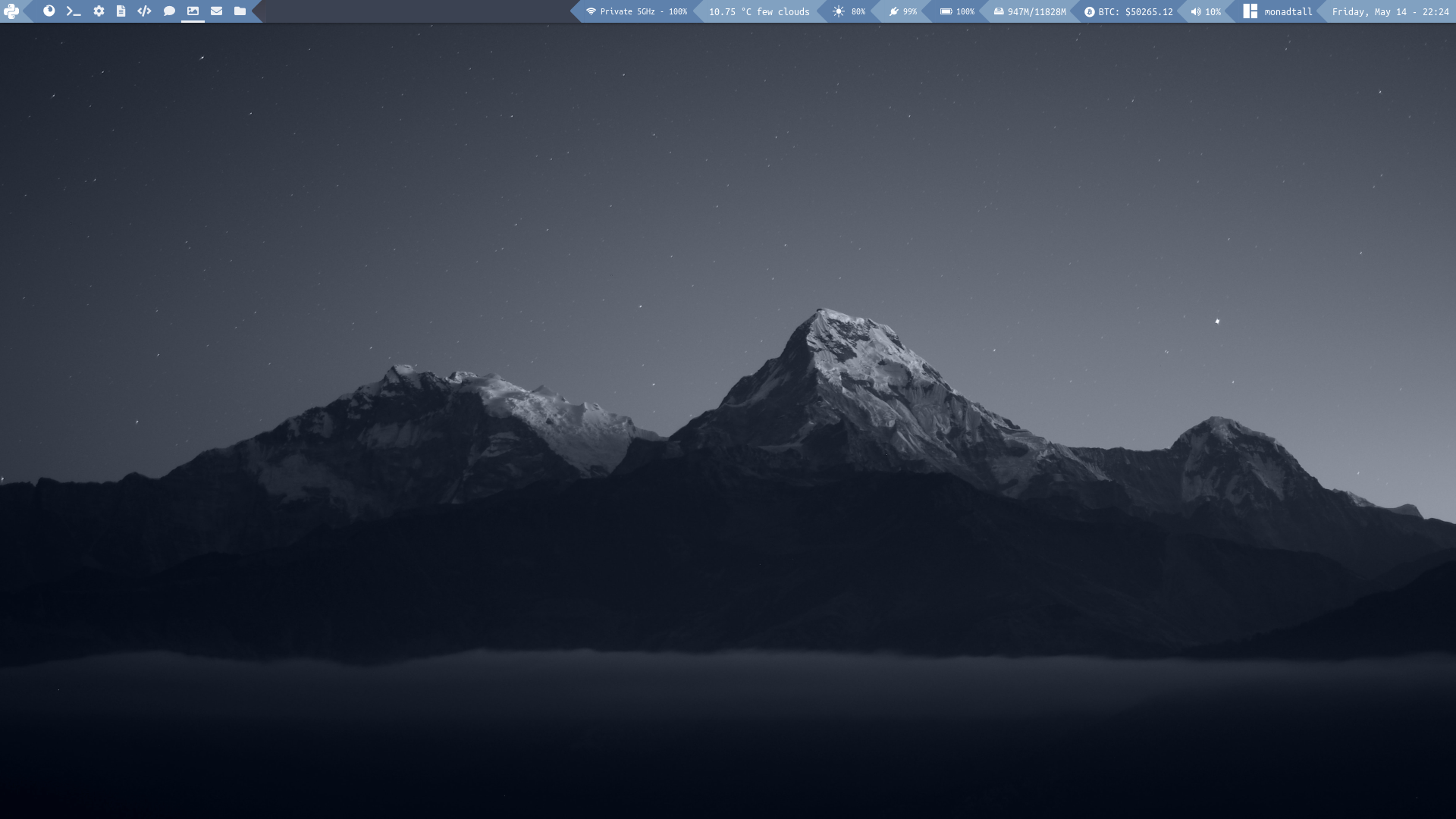Switch to the folder files workspace
Screen dimensions: 1456x819
240,11
